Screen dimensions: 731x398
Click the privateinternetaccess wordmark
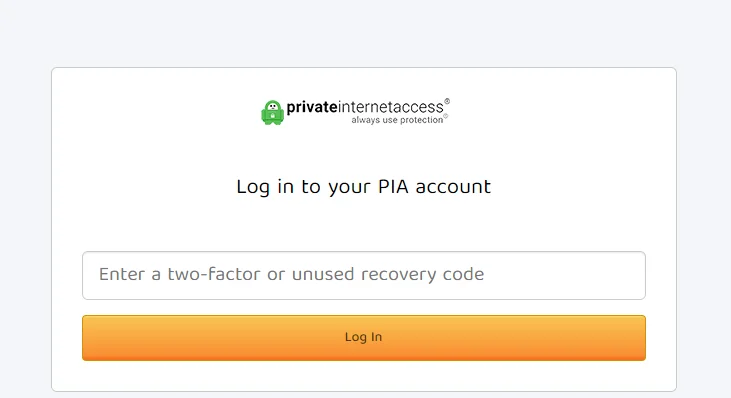pos(365,107)
